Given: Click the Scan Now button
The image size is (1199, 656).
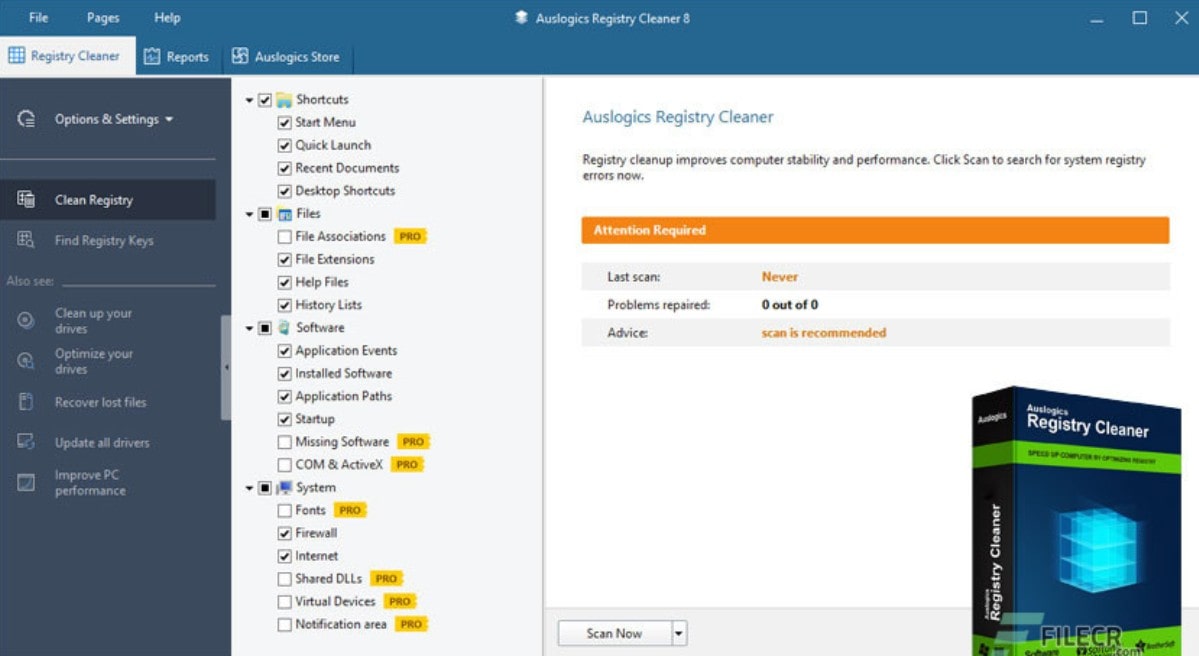Looking at the screenshot, I should point(614,632).
